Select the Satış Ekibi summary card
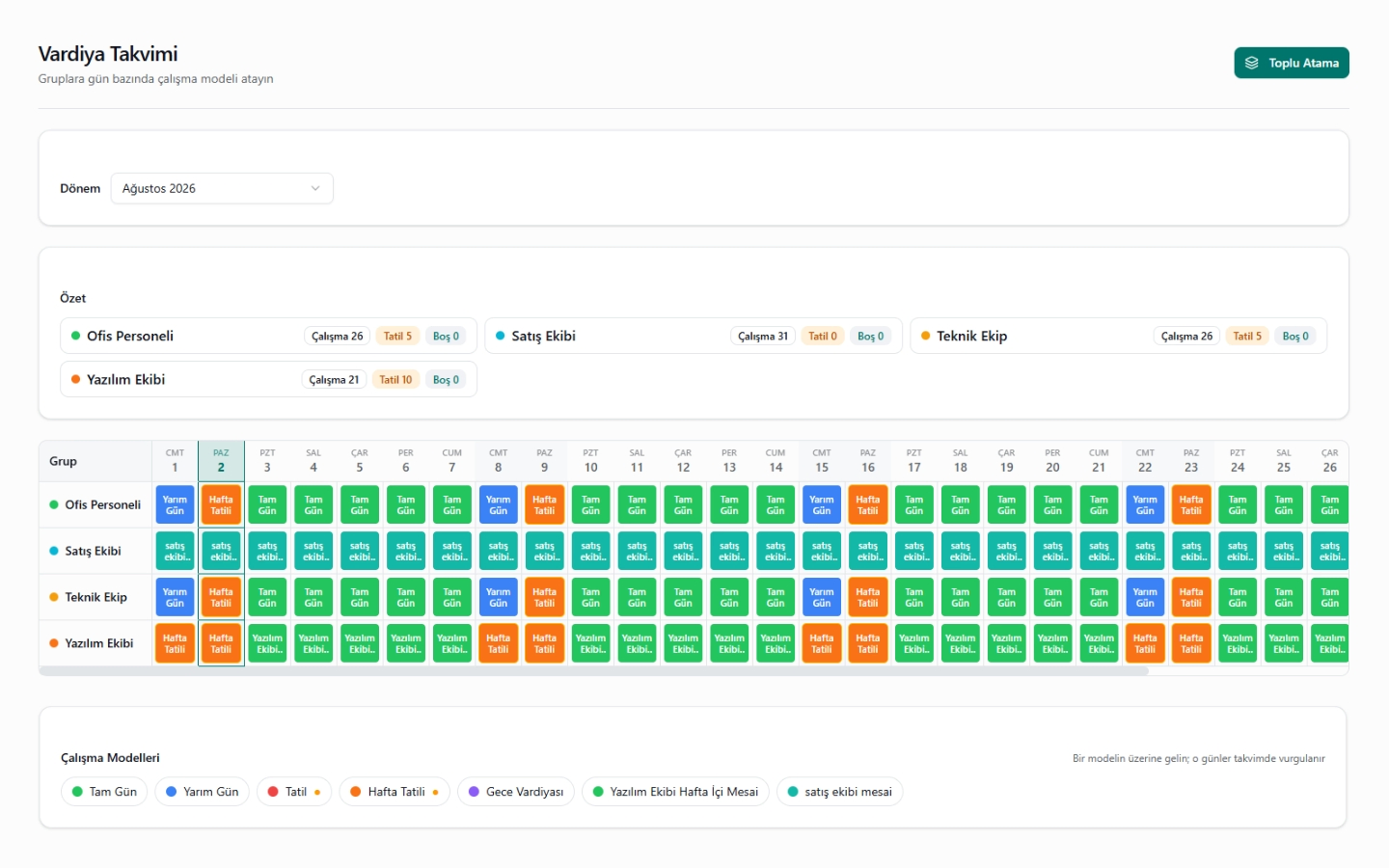 (x=693, y=336)
